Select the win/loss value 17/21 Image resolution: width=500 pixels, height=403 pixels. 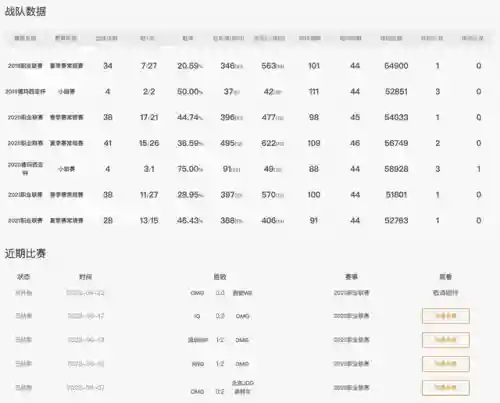pyautogui.click(x=149, y=117)
